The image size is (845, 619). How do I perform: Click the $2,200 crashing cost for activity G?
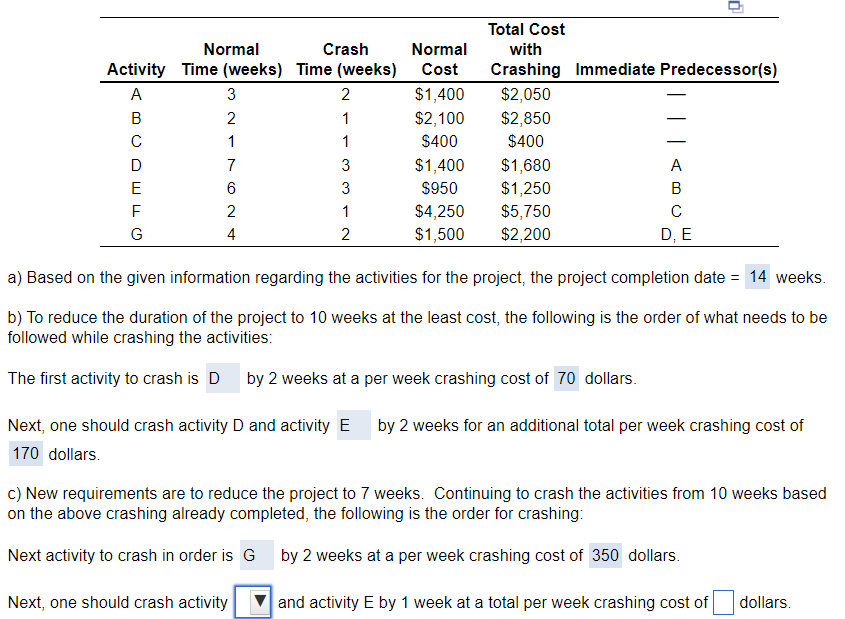click(x=526, y=234)
